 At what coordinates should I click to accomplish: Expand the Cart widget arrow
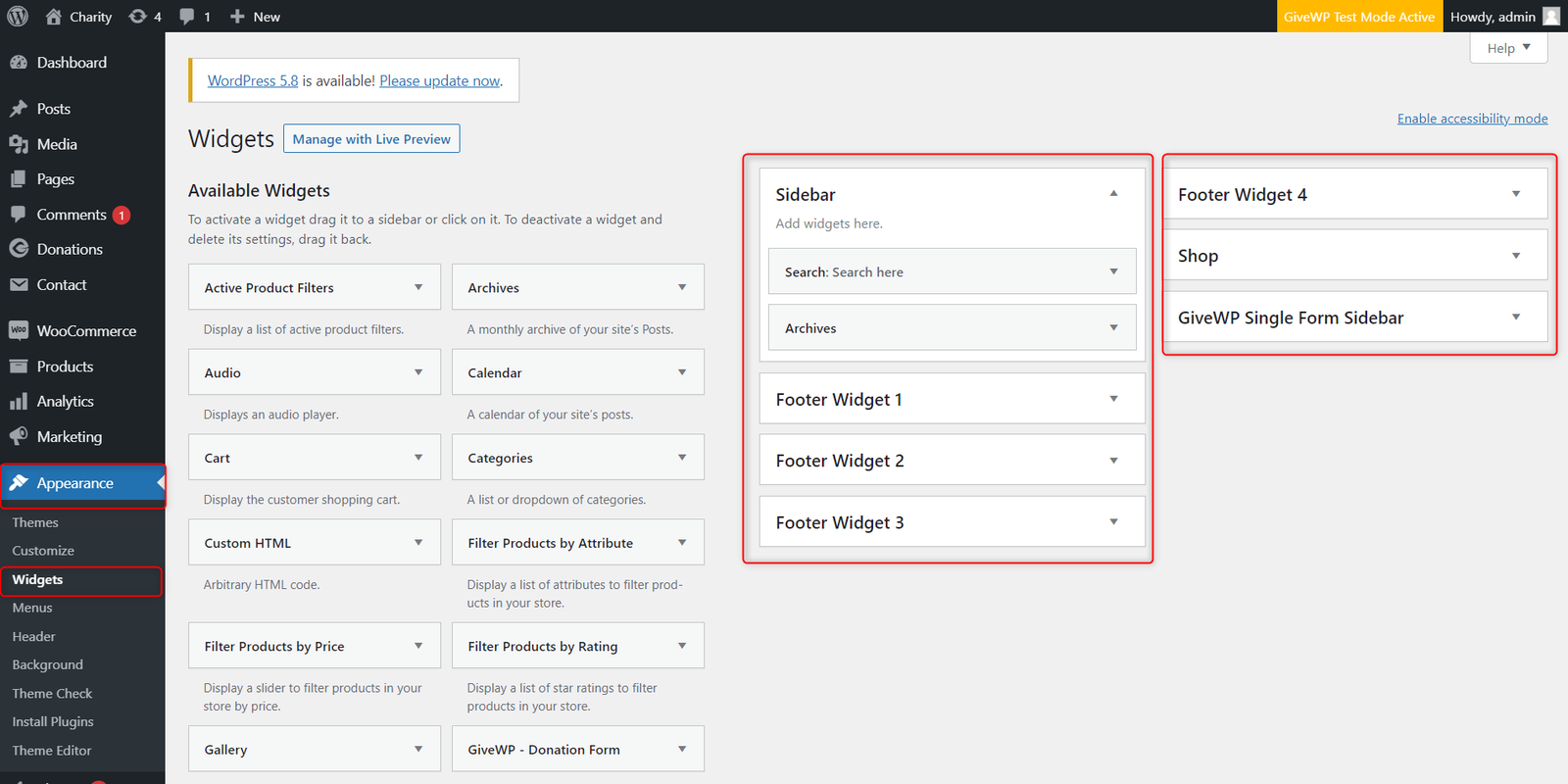pyautogui.click(x=418, y=458)
